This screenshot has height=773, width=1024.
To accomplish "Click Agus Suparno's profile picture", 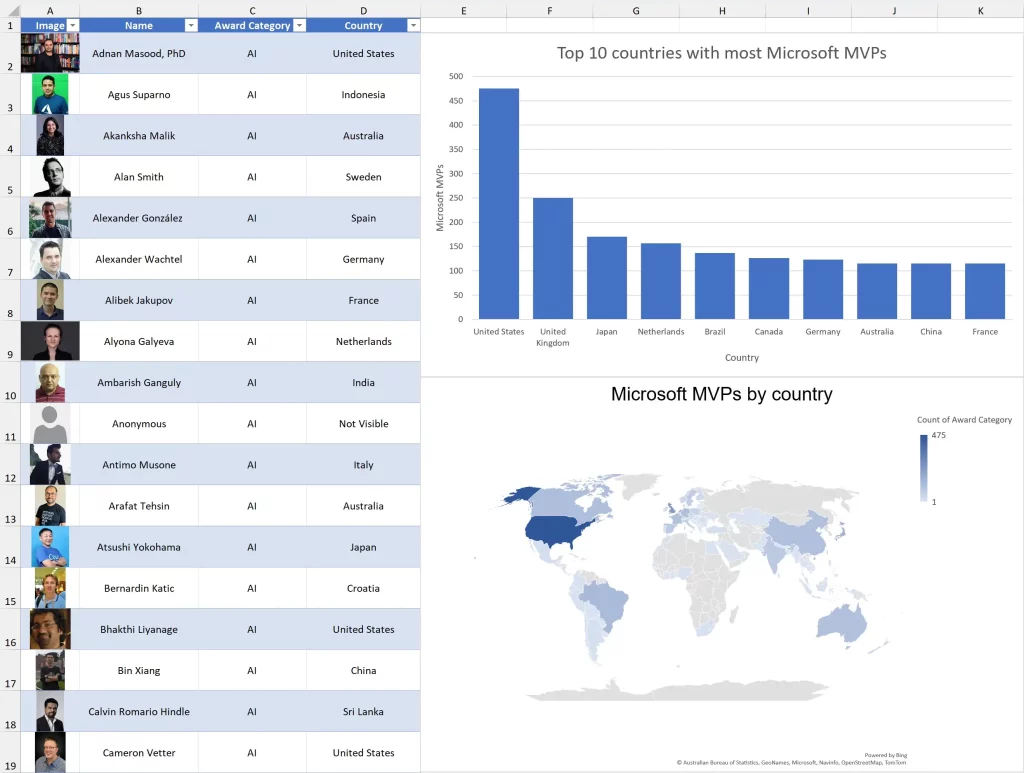I will (x=49, y=94).
